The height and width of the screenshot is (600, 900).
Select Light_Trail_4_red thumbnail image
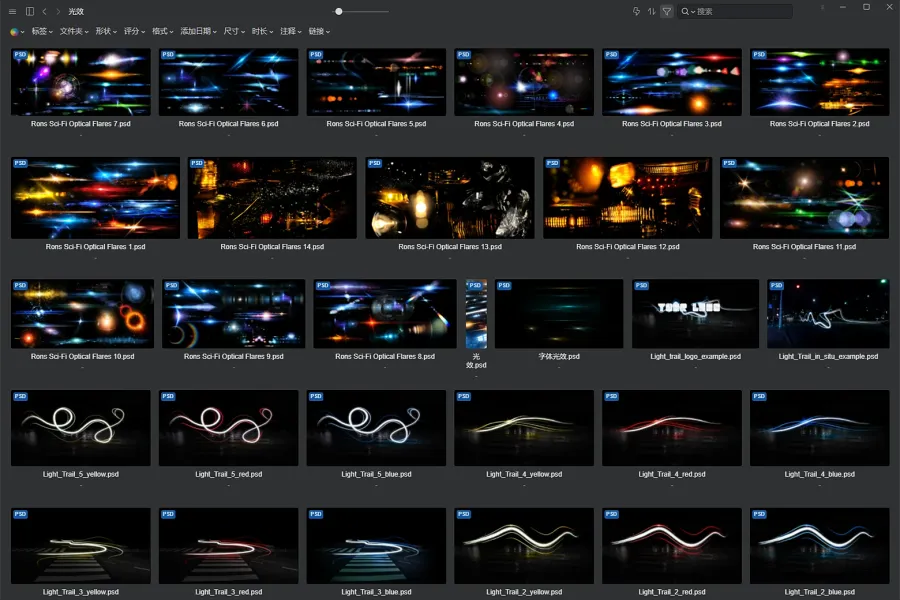pos(672,428)
